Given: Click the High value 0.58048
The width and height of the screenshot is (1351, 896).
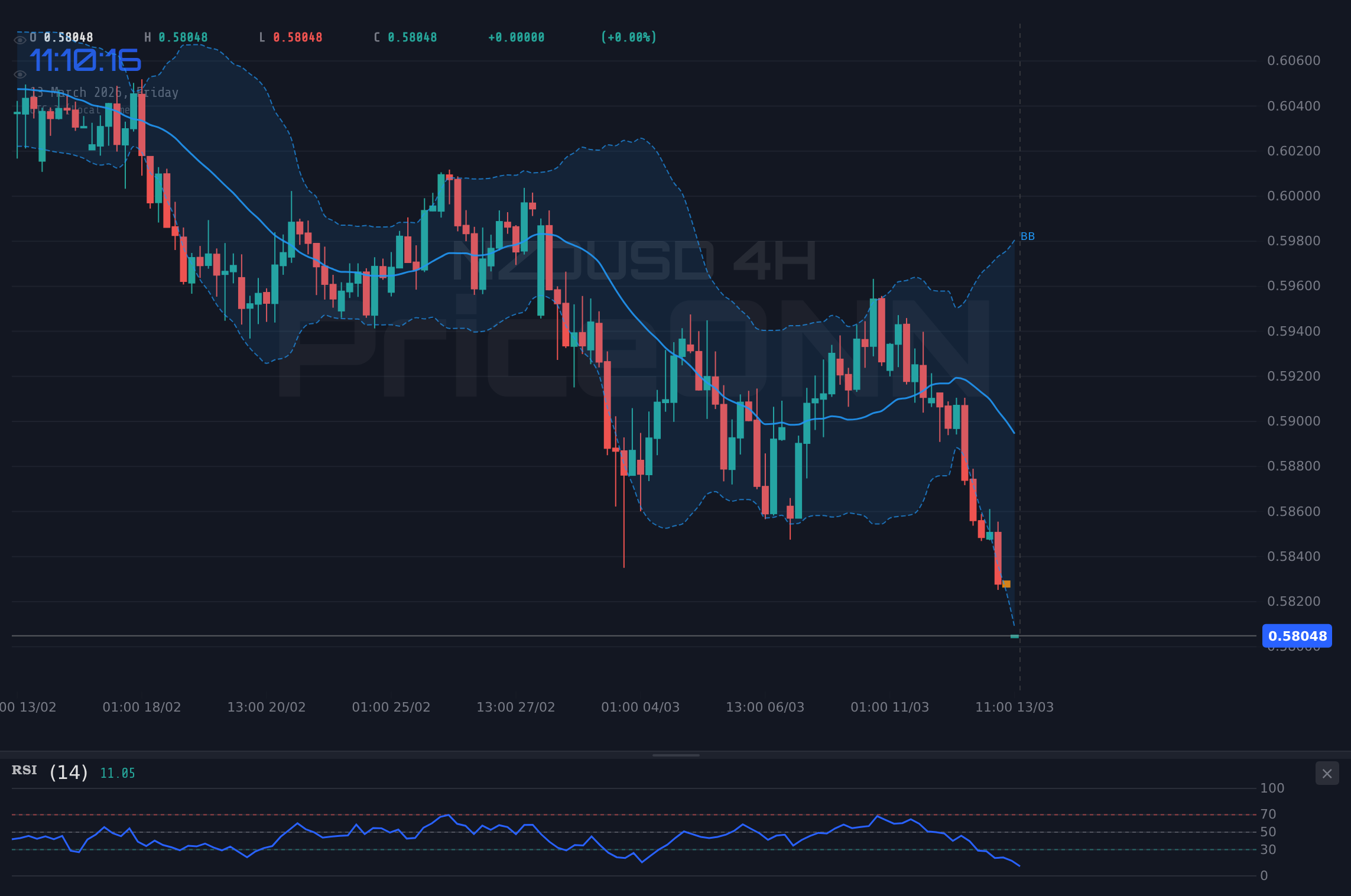Looking at the screenshot, I should click(183, 37).
